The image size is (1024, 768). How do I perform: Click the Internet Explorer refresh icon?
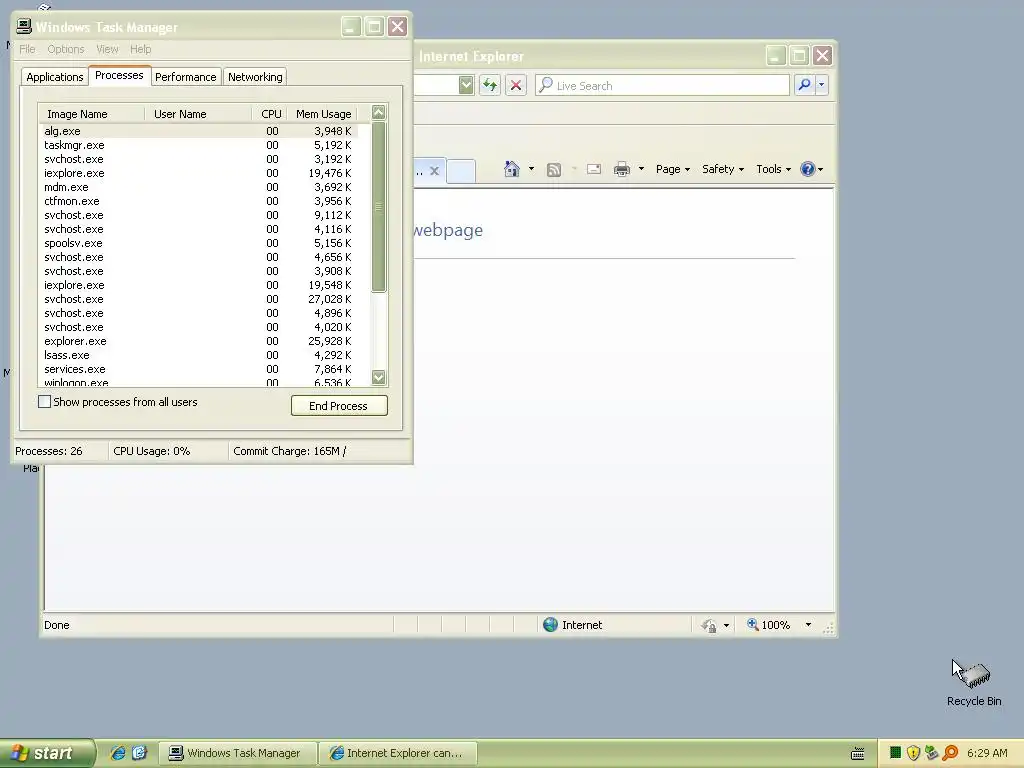click(x=490, y=85)
